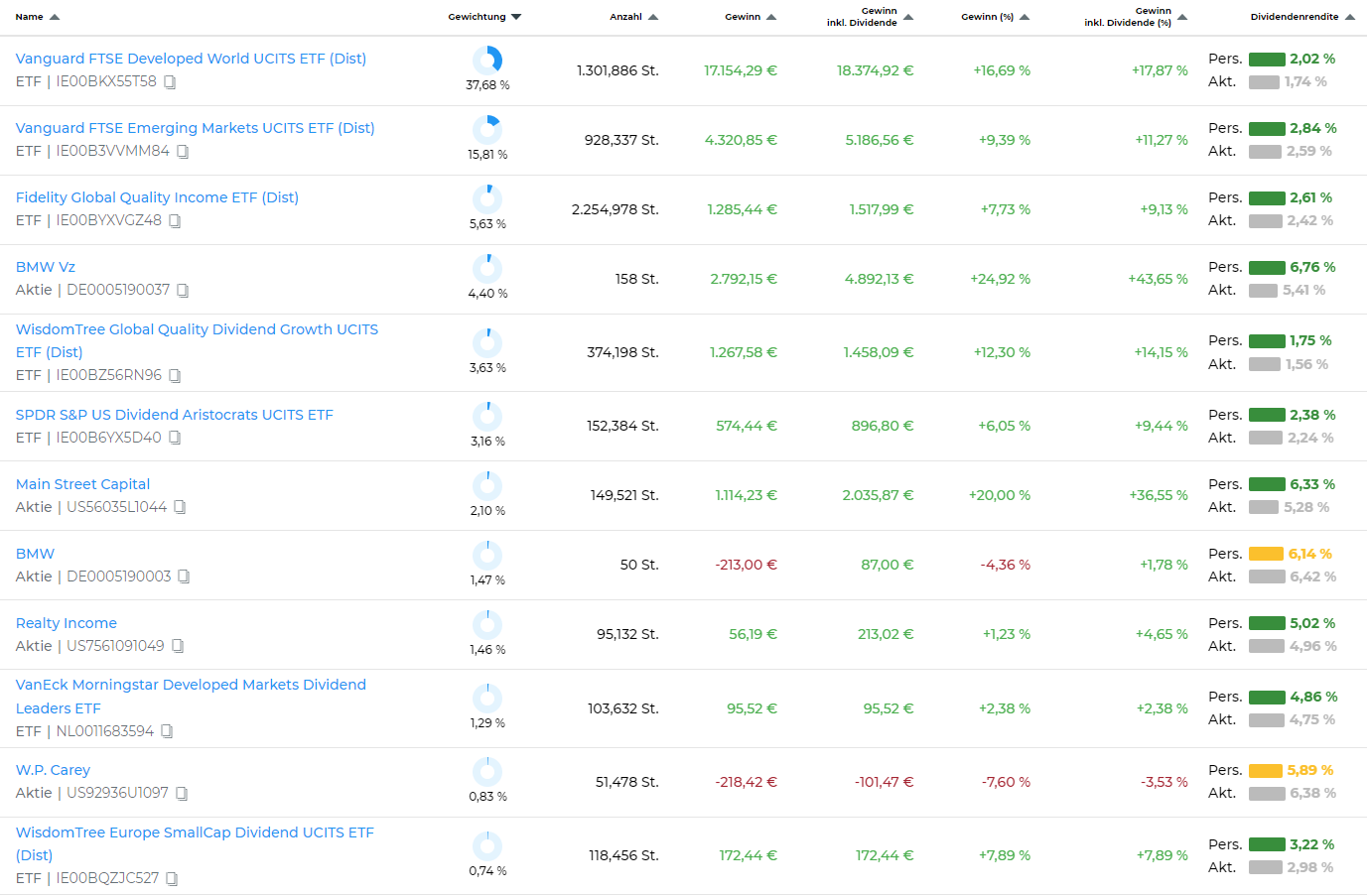Click the green Pers. bar beside 6,76 %
1367x896 pixels.
(x=1267, y=267)
